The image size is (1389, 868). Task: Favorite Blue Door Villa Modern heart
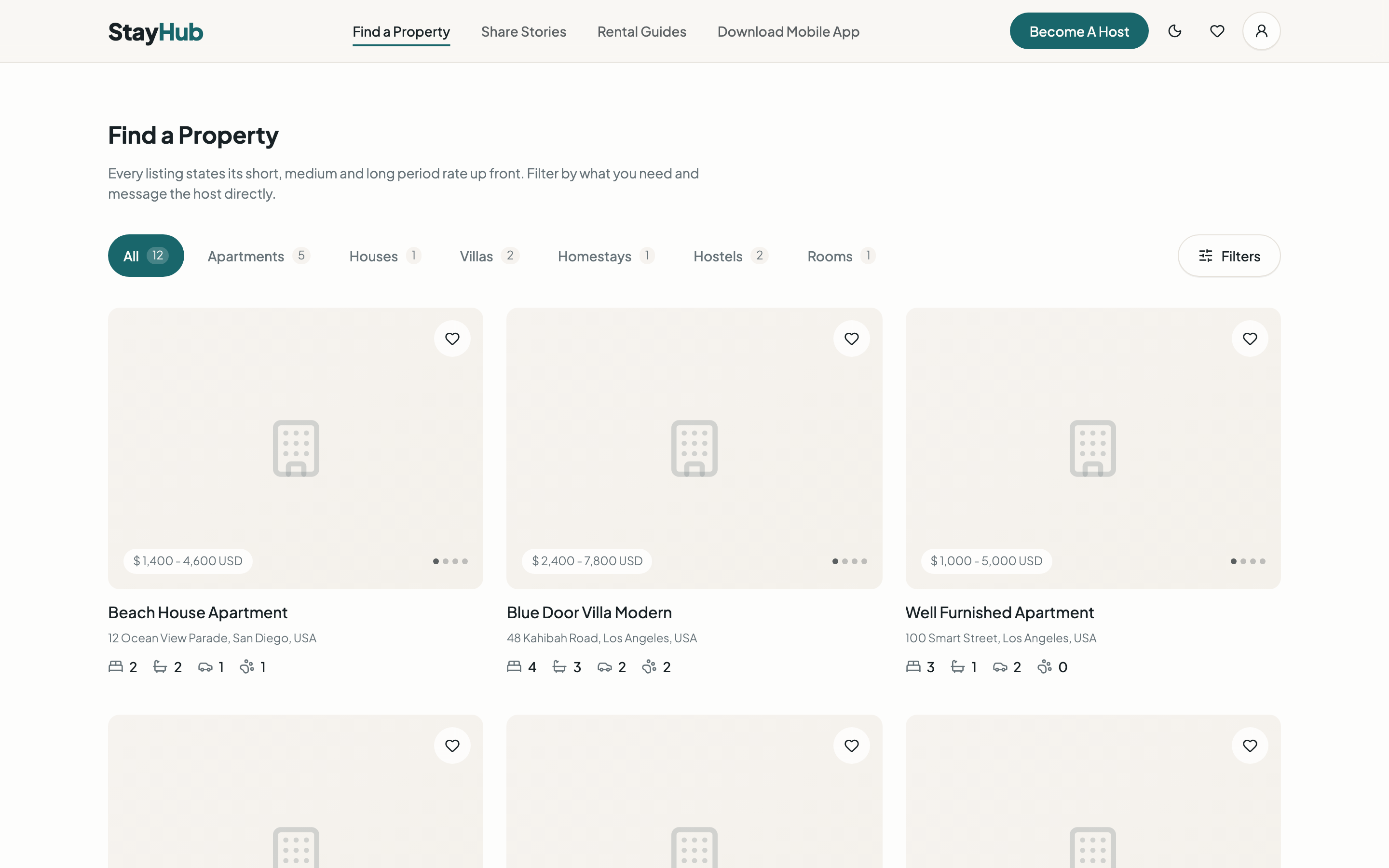click(851, 339)
